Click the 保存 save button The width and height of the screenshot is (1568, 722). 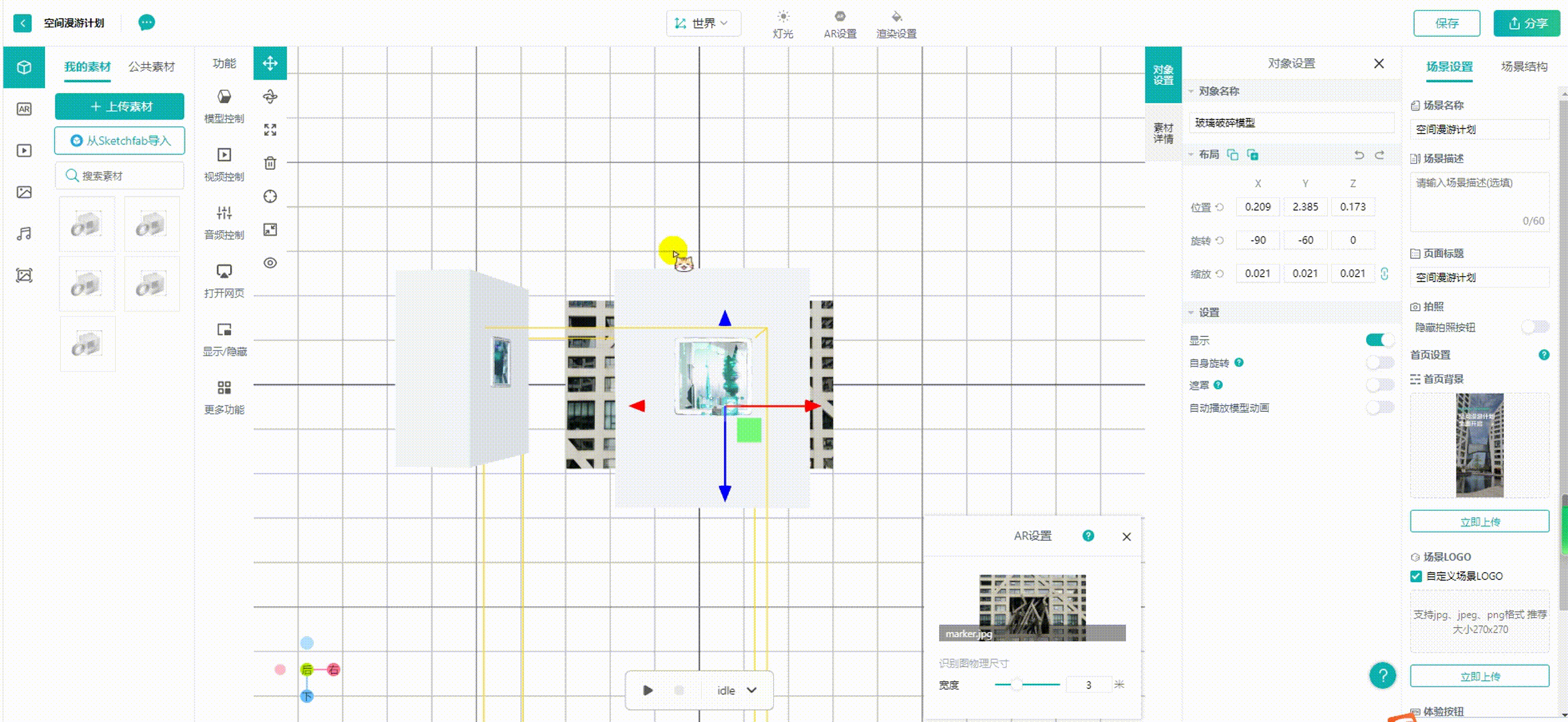1446,23
